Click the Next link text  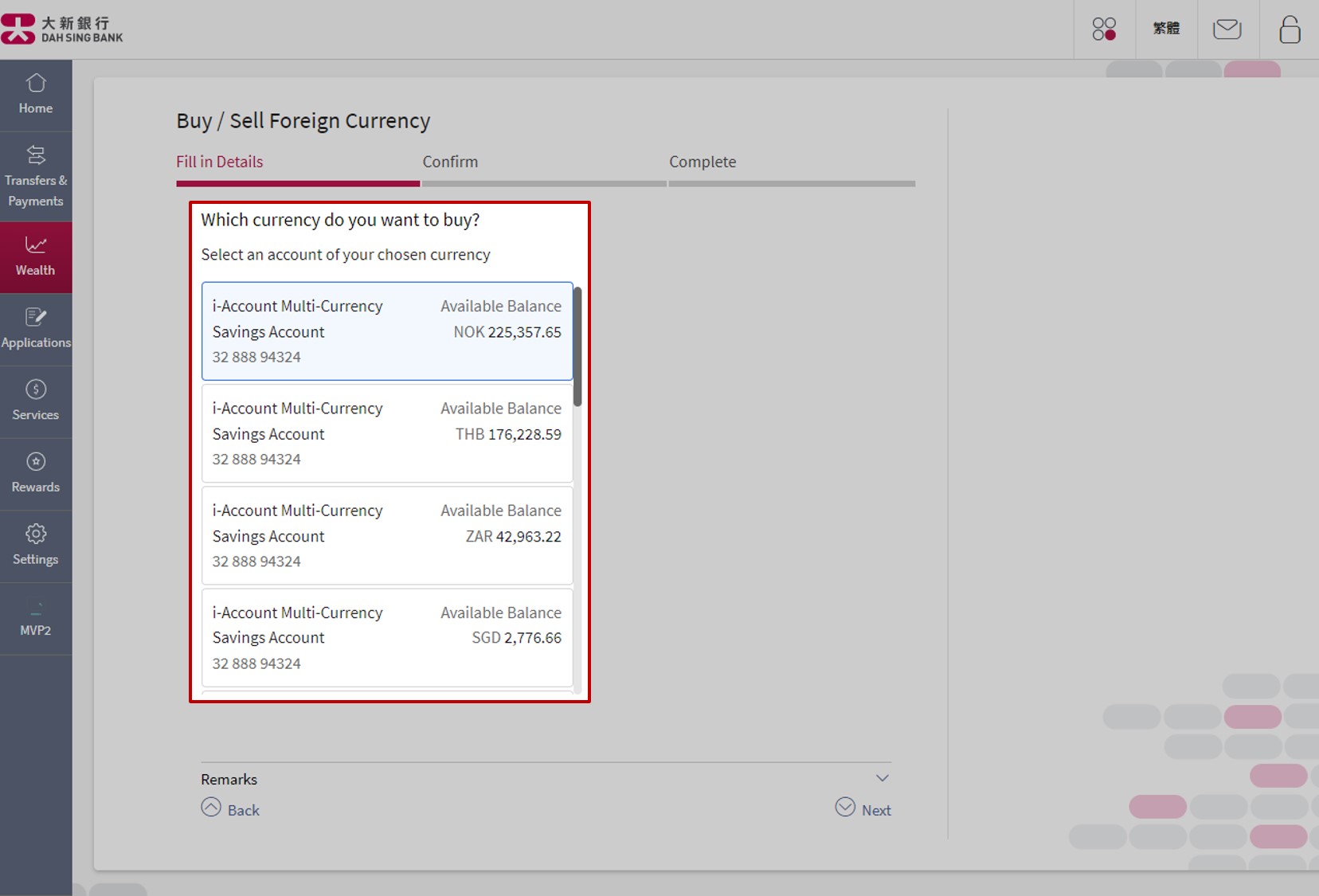click(x=876, y=810)
